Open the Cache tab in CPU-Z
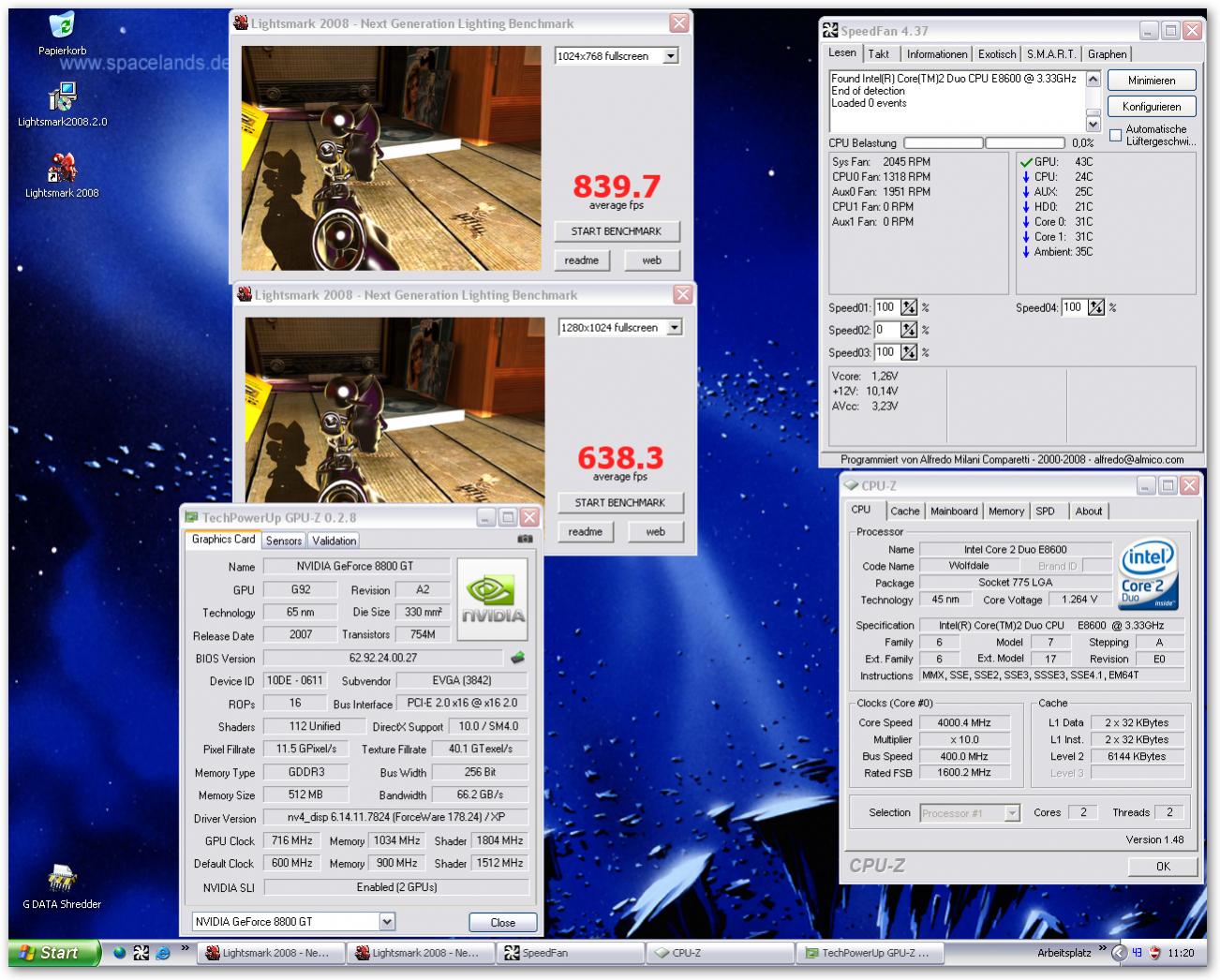1220x980 pixels. 904,512
